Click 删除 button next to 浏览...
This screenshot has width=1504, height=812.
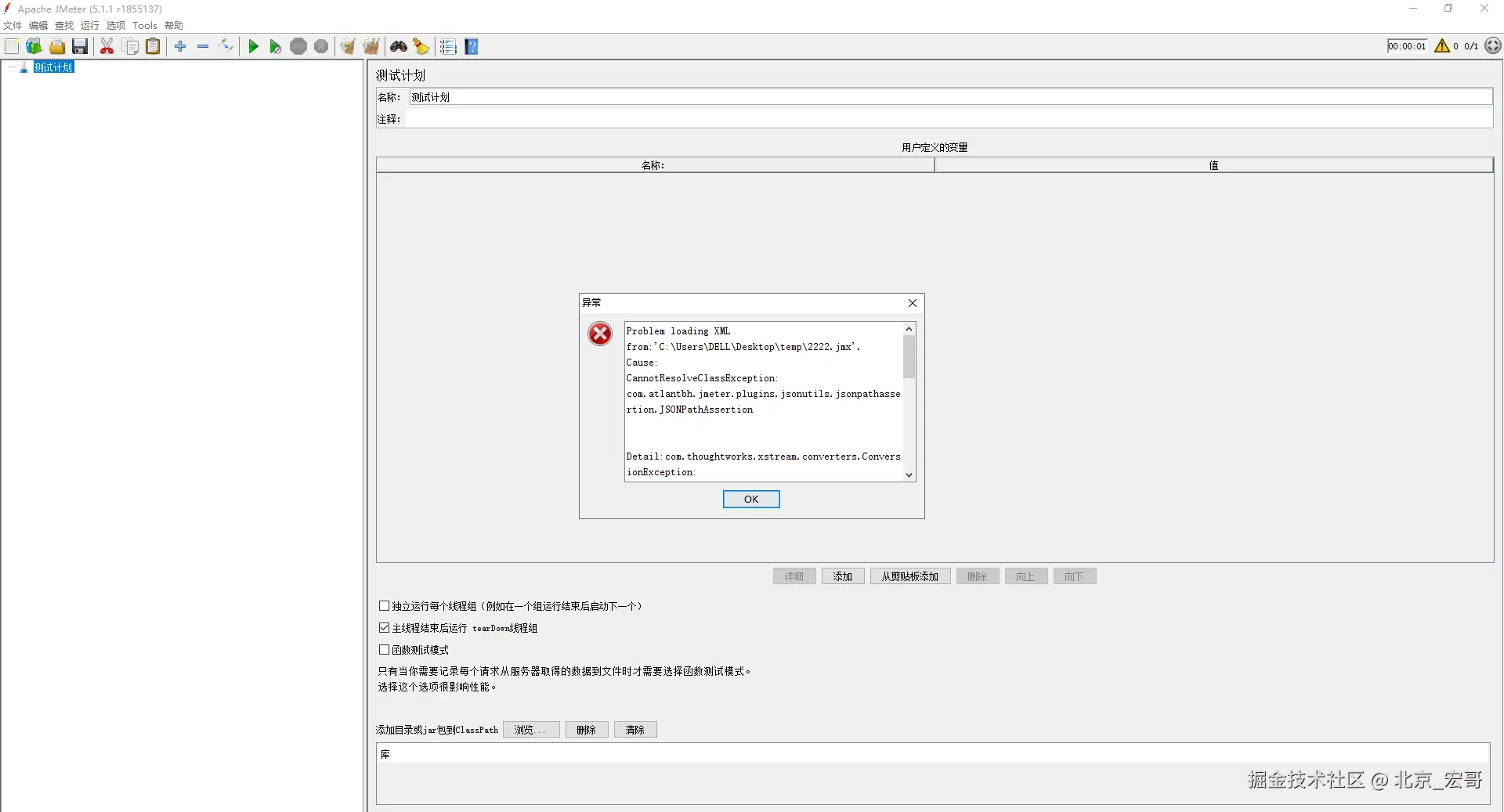[x=587, y=730]
